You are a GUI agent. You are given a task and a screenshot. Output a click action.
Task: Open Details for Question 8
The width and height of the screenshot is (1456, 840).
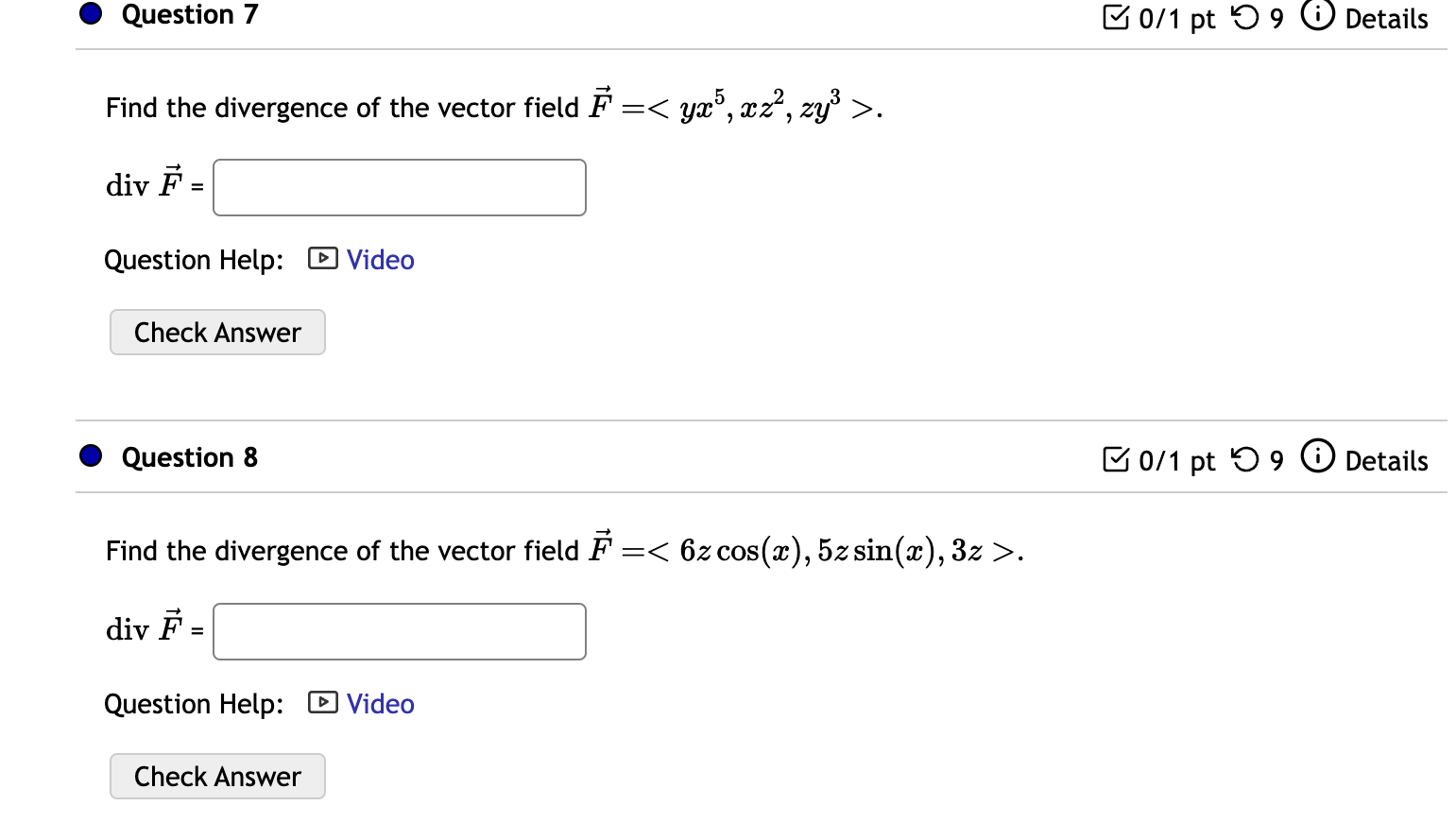click(x=1386, y=462)
